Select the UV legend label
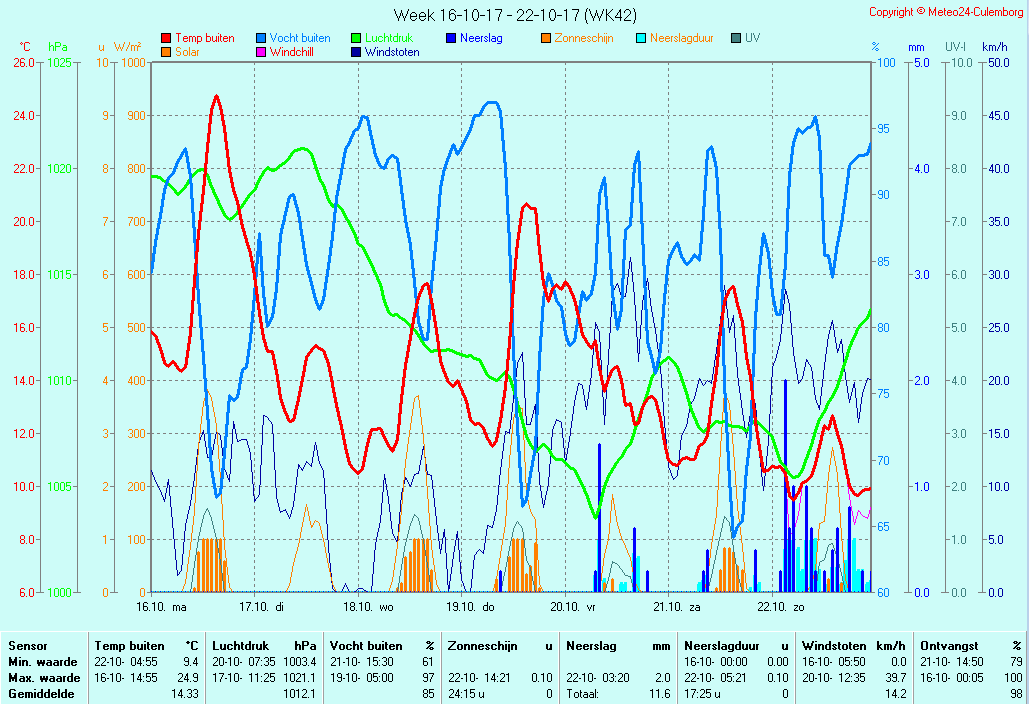This screenshot has height=704, width=1029. 752,38
